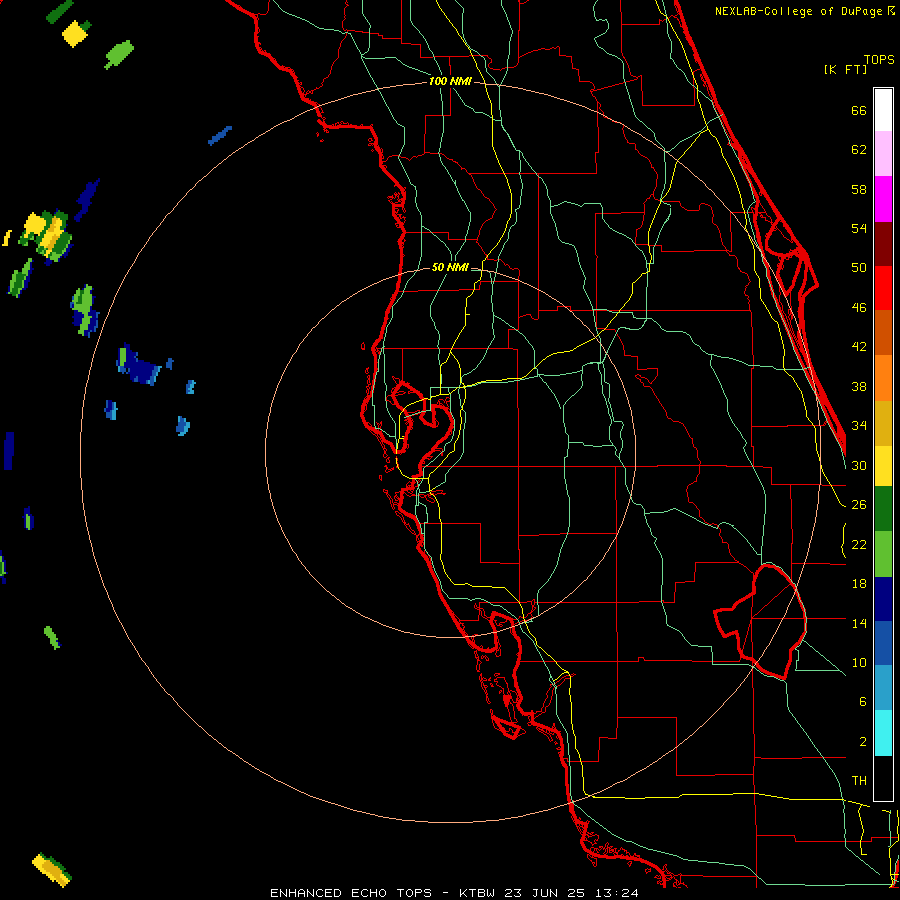Click legend value 54

click(859, 228)
